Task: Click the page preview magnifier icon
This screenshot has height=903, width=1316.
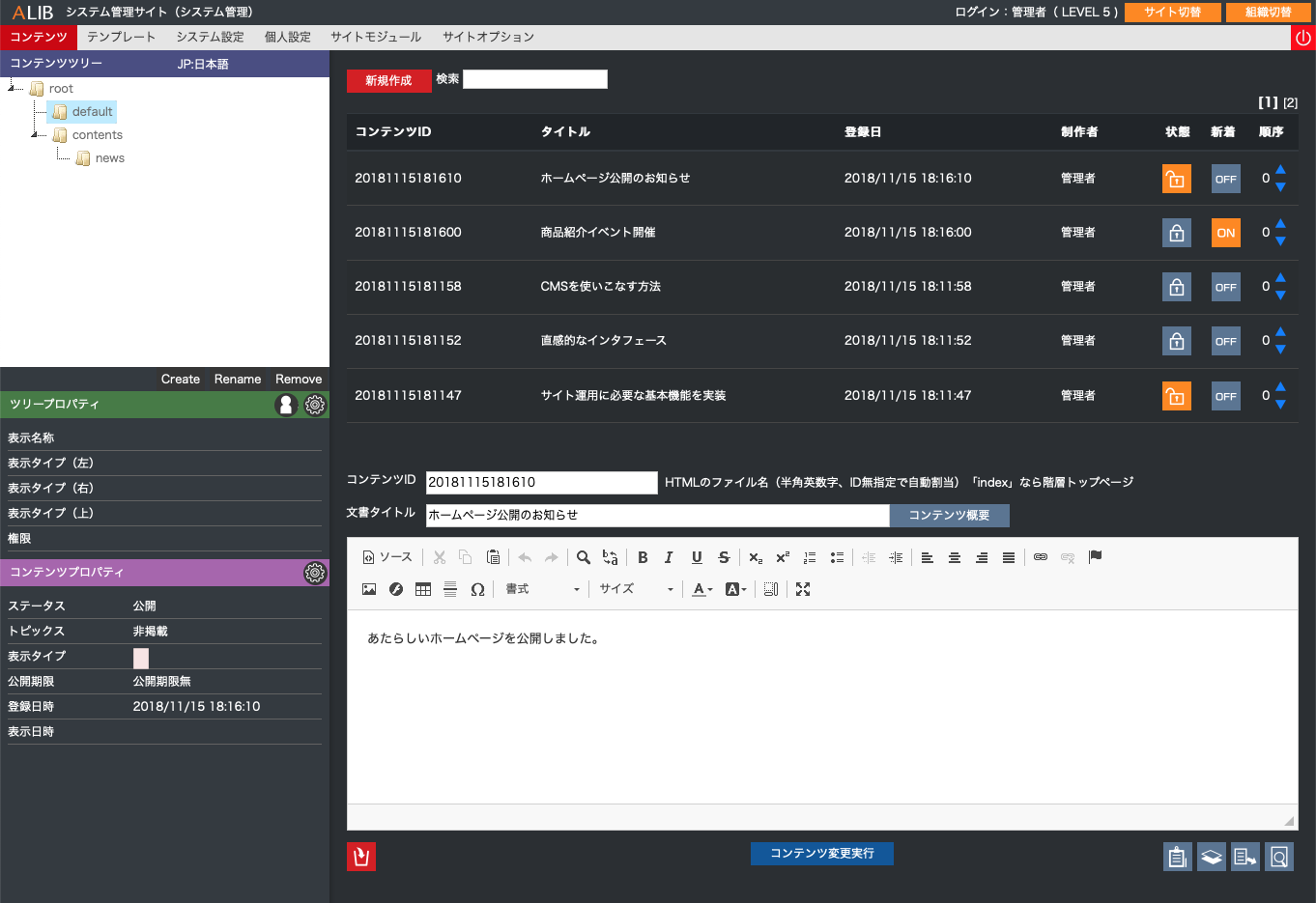Action: [1279, 857]
